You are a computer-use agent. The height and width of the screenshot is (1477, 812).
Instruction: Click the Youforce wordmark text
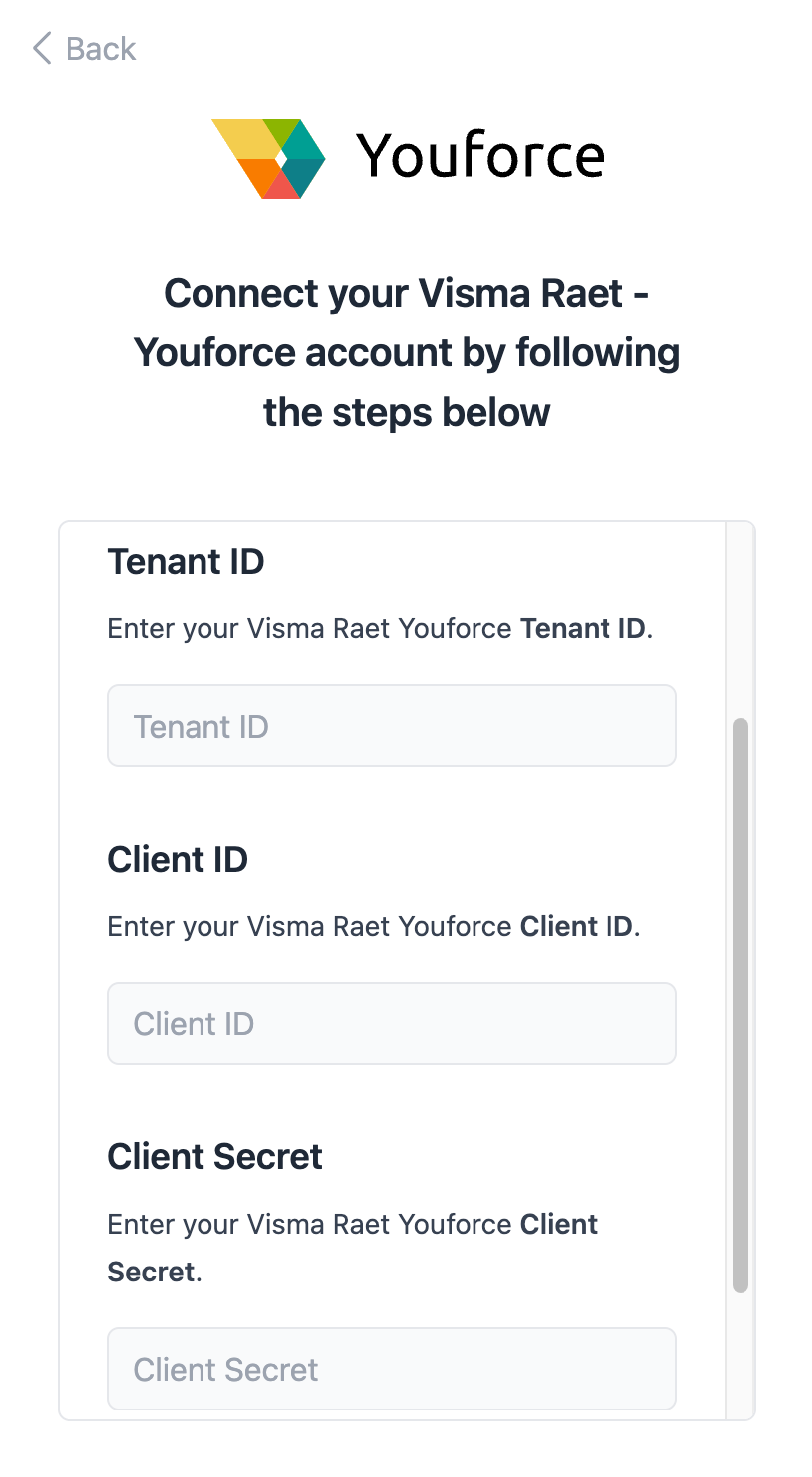click(x=480, y=156)
